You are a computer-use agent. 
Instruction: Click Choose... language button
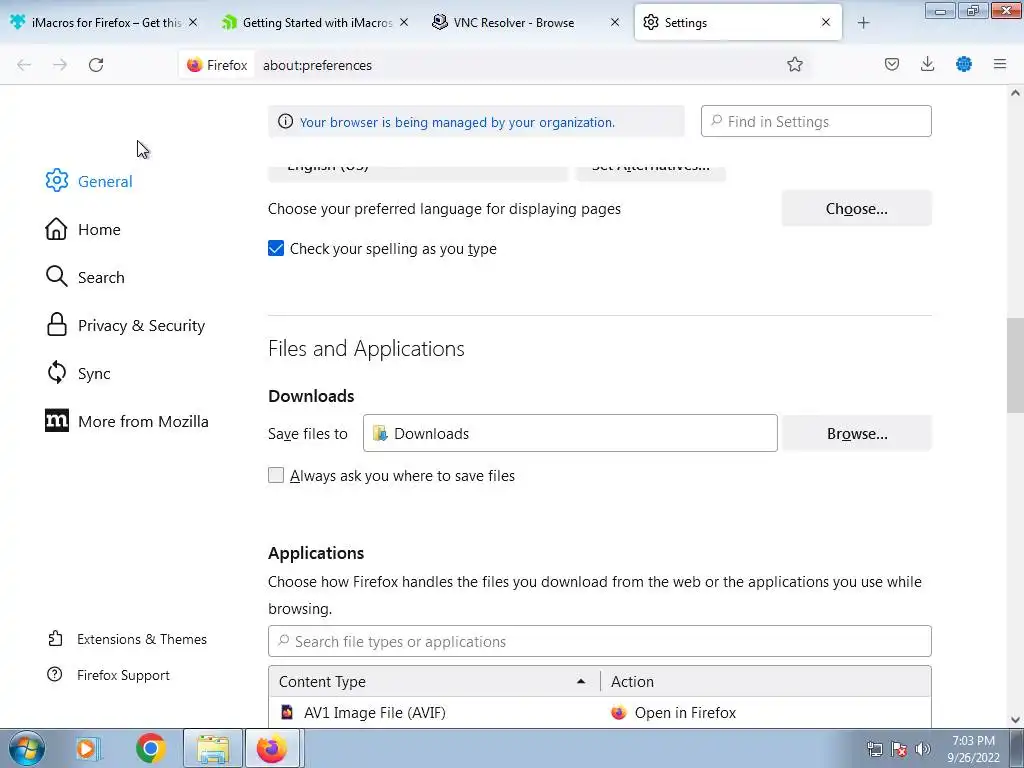pyautogui.click(x=856, y=208)
